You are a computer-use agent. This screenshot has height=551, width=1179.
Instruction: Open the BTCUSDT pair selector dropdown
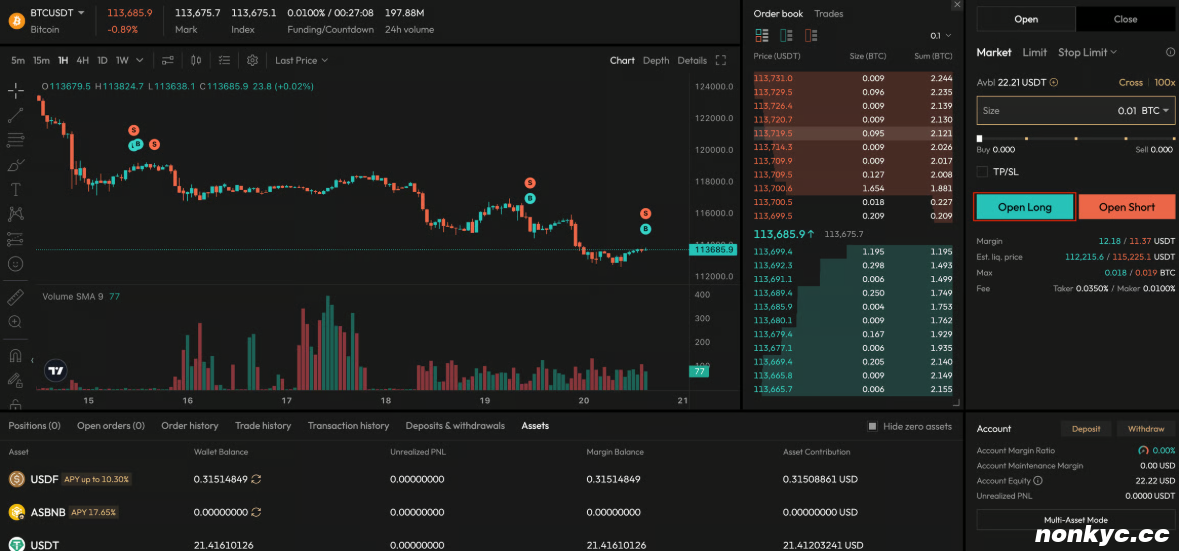click(x=57, y=13)
